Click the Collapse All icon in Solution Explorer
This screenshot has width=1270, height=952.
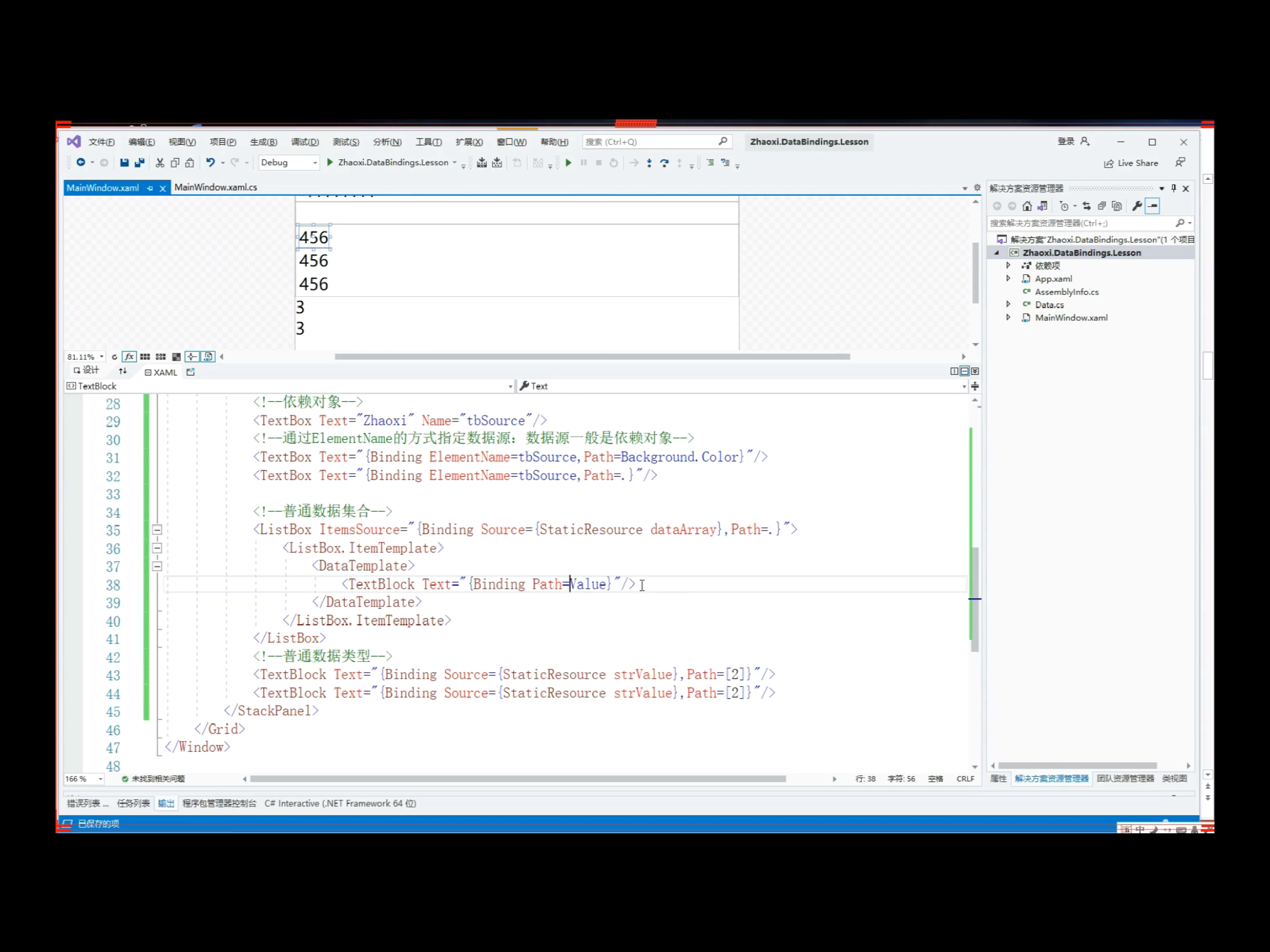pyautogui.click(x=1102, y=206)
